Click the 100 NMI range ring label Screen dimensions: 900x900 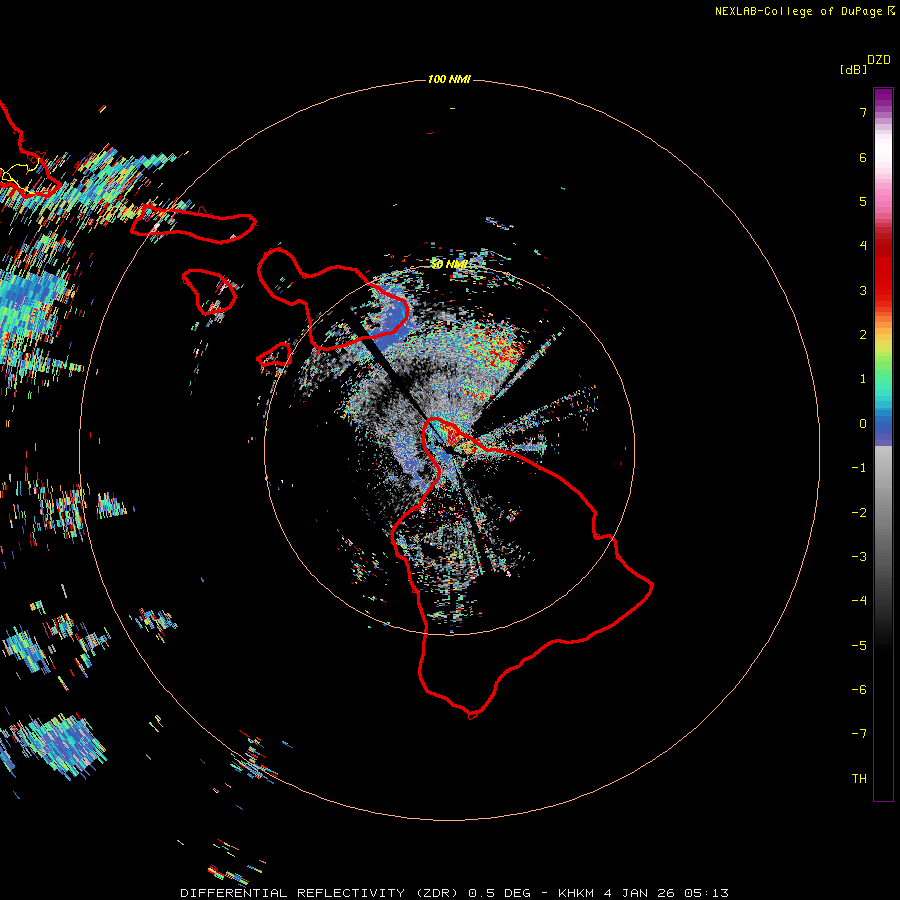449,79
